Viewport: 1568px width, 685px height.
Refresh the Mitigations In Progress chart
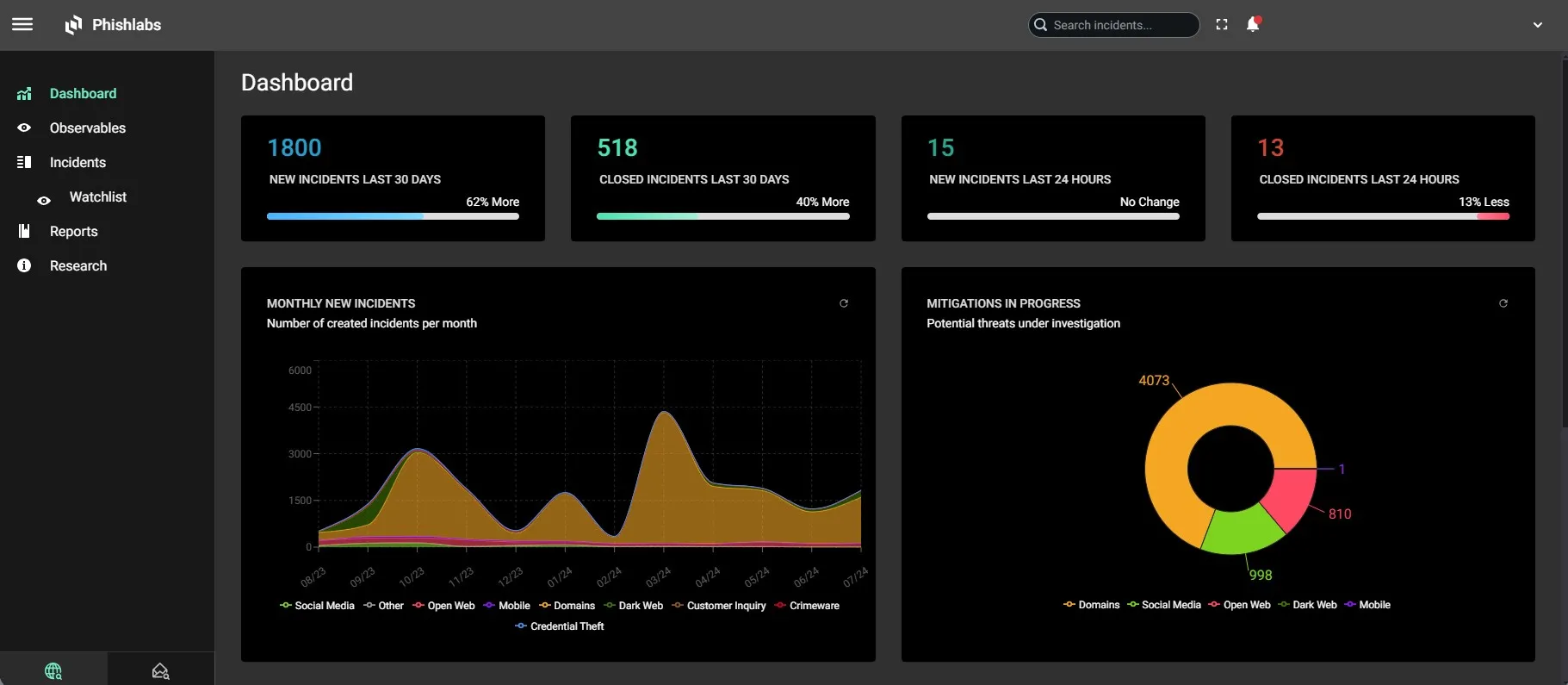coord(1503,303)
